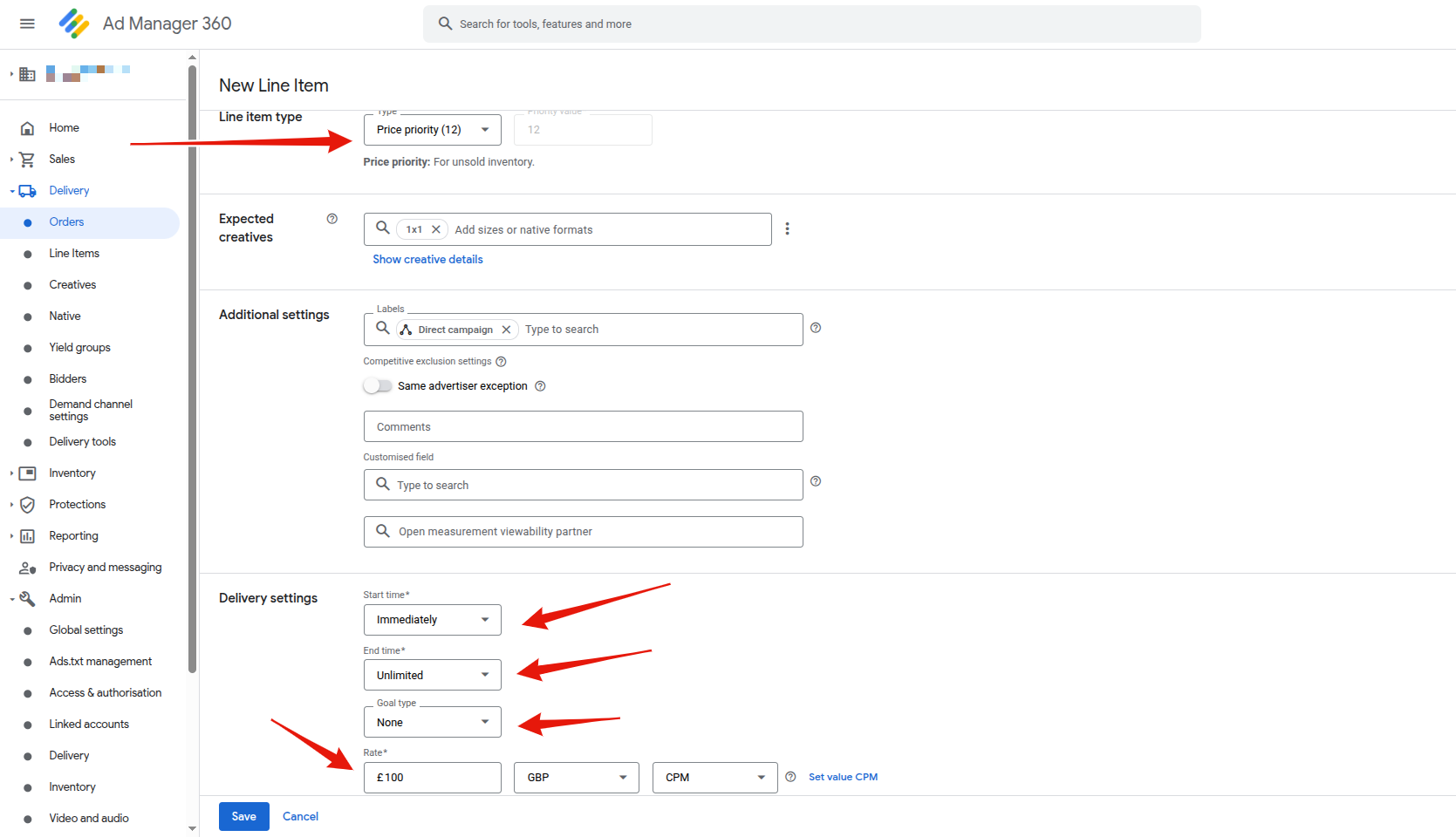This screenshot has height=837, width=1456.
Task: Open the Goal type dropdown
Action: point(432,722)
